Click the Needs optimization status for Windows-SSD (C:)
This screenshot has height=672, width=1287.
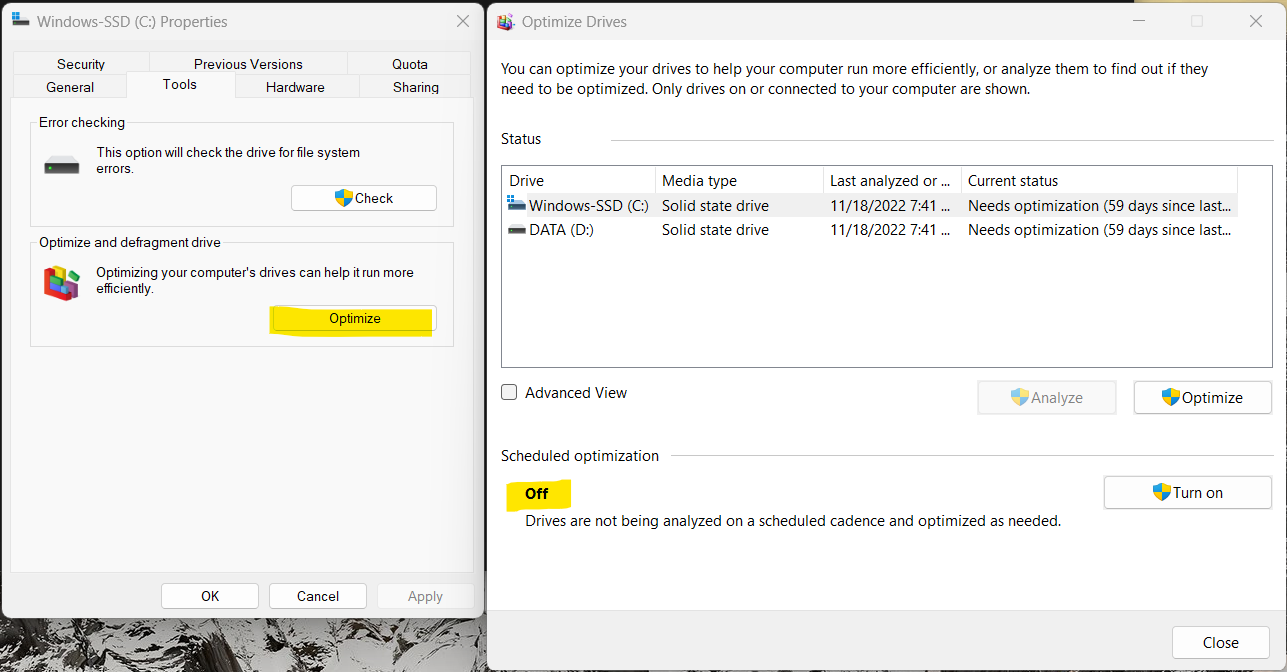[1099, 206]
